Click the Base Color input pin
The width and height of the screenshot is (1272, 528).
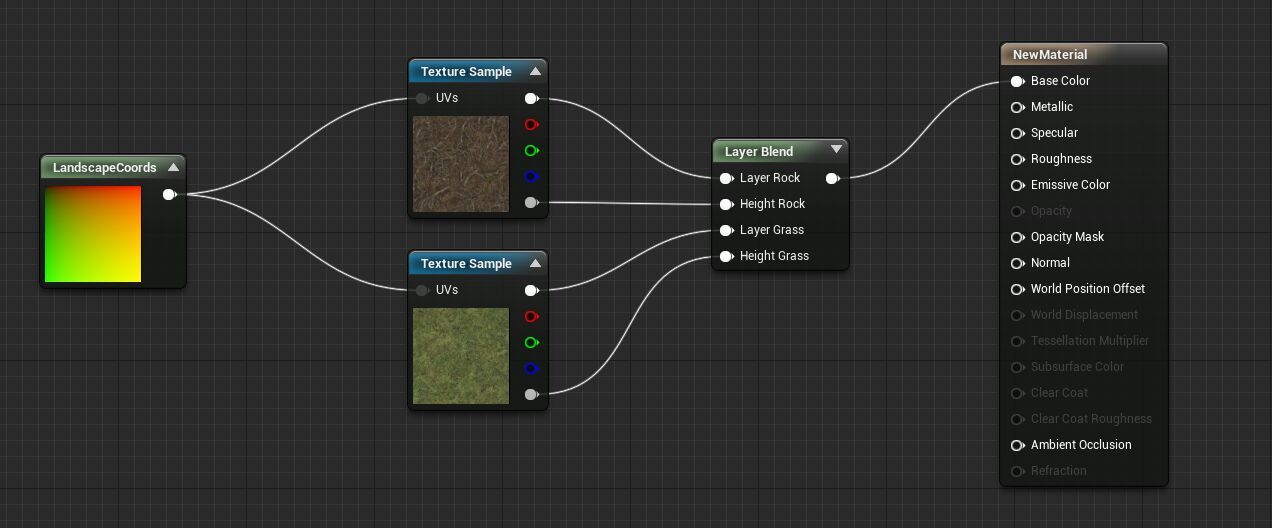click(x=1018, y=81)
